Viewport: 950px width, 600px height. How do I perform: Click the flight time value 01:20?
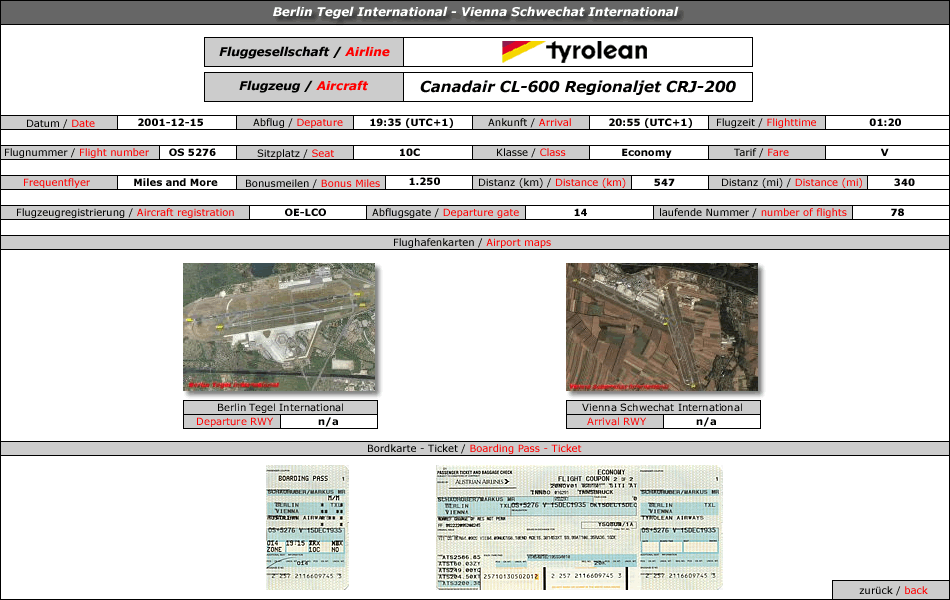(885, 122)
